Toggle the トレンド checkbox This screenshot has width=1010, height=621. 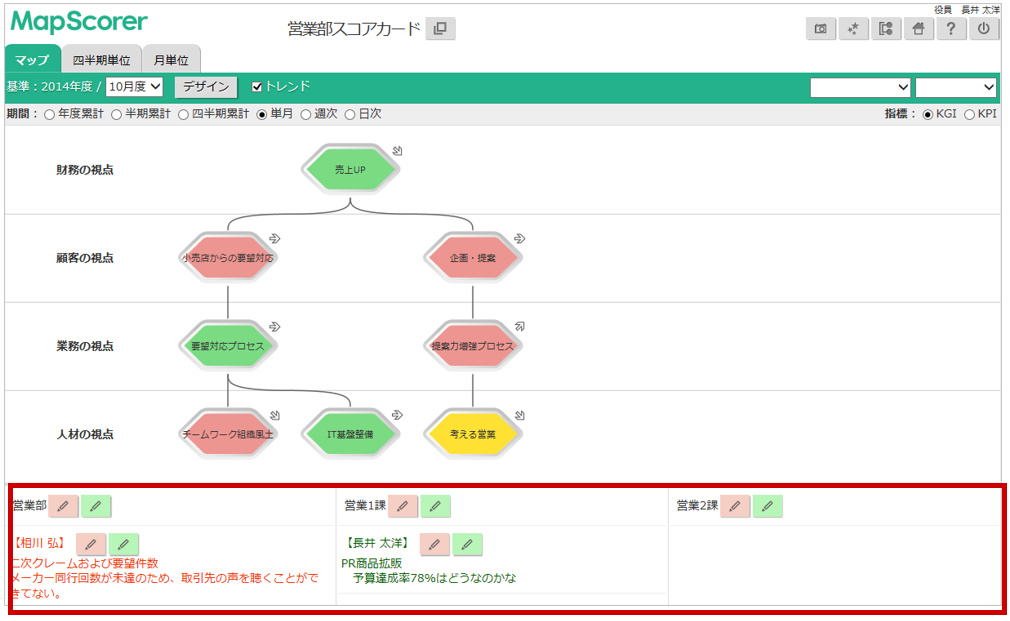click(257, 87)
